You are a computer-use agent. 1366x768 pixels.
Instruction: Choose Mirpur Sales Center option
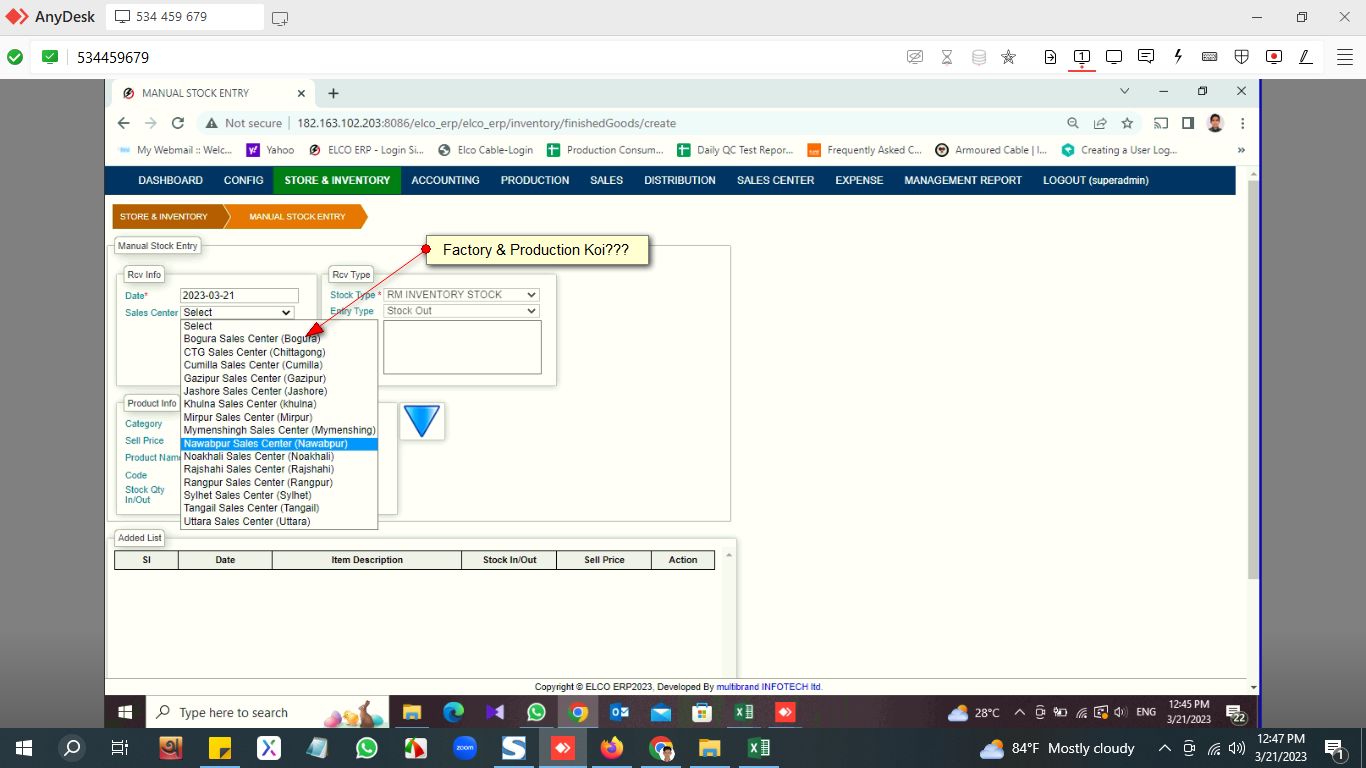click(279, 417)
